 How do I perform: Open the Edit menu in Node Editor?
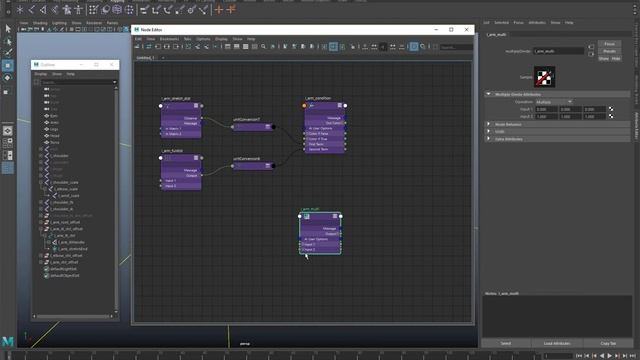click(138, 39)
